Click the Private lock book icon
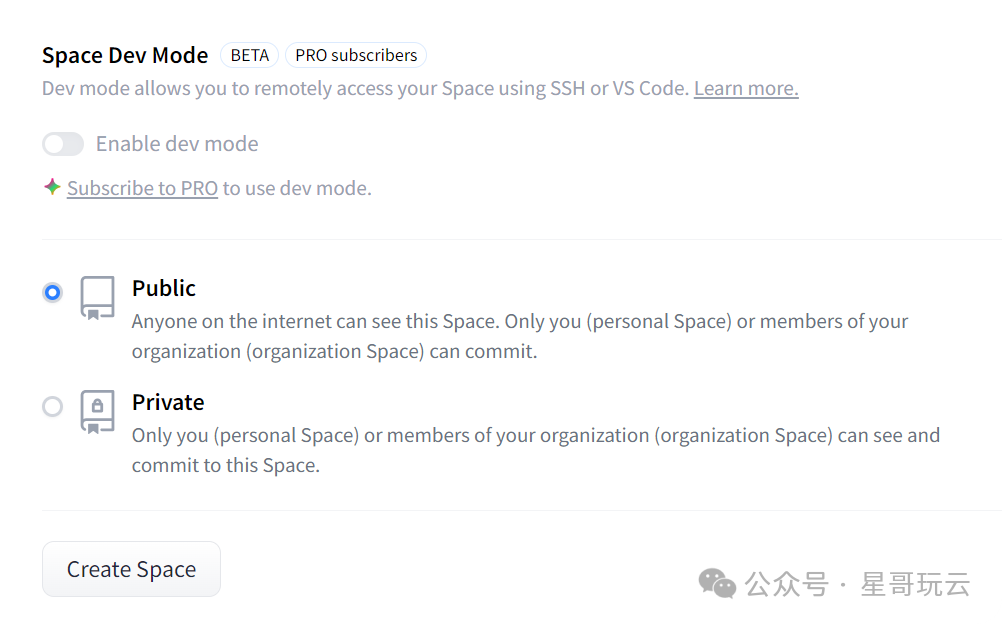The height and width of the screenshot is (624, 1002). click(97, 411)
